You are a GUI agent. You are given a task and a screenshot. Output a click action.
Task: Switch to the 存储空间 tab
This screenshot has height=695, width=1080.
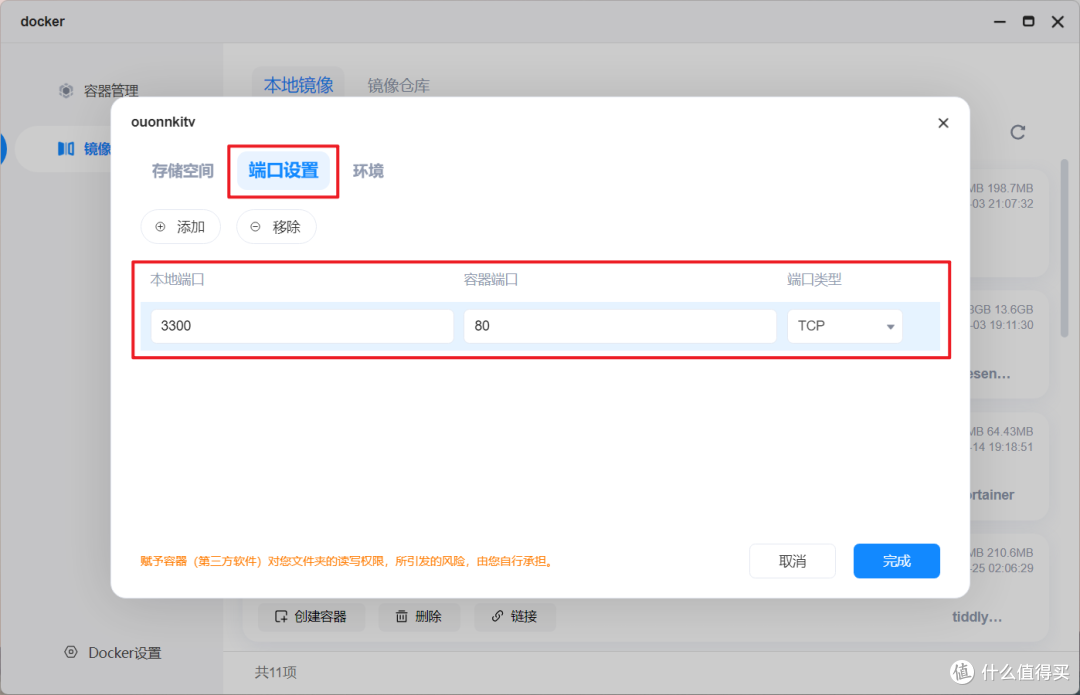click(x=183, y=171)
